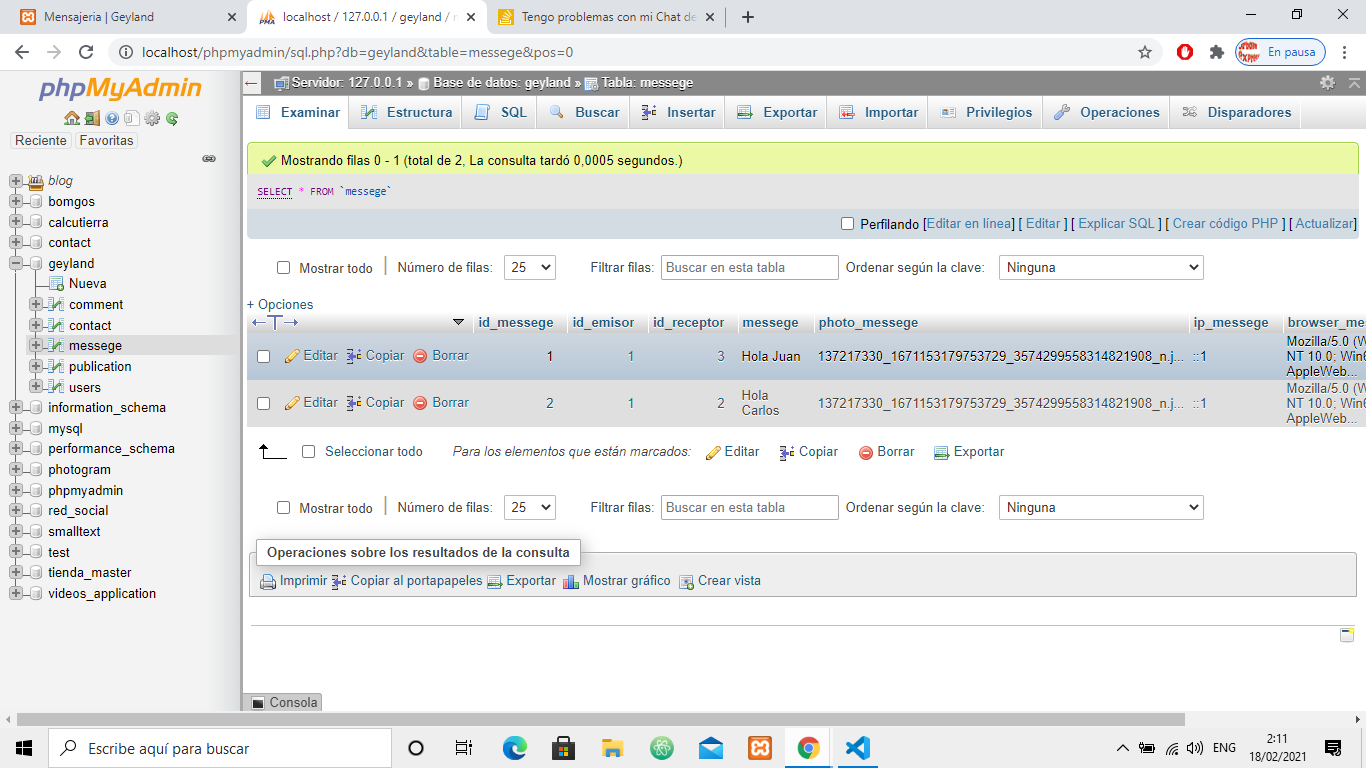Click Mostrar gráfico chart option
This screenshot has height=768, width=1366.
click(x=617, y=581)
